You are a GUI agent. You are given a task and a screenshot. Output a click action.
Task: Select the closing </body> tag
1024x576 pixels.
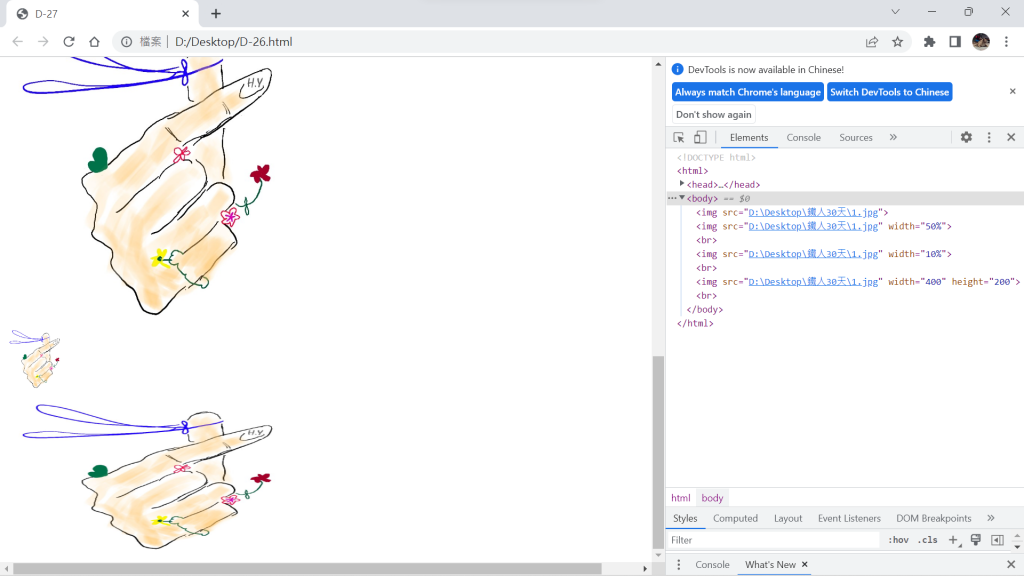coord(705,309)
